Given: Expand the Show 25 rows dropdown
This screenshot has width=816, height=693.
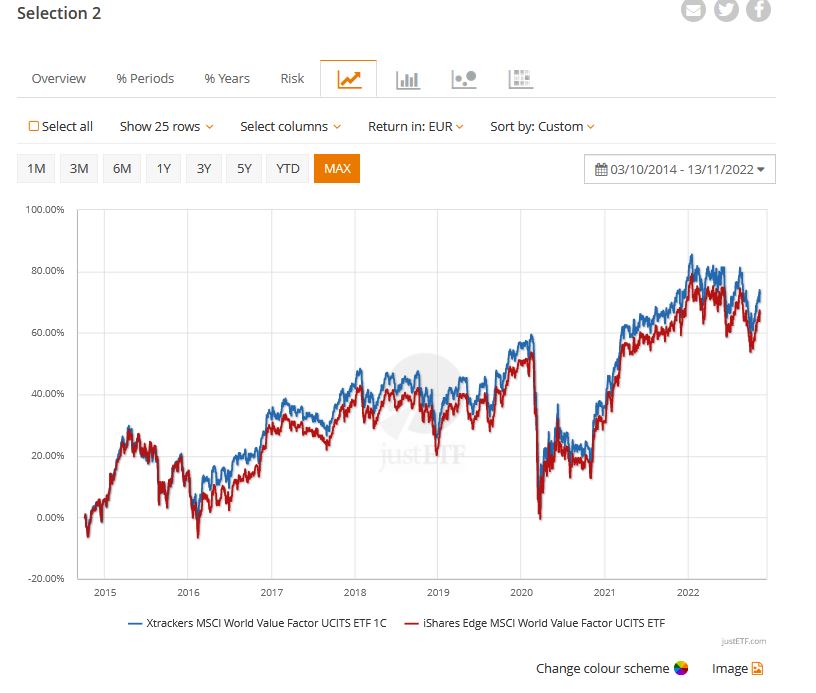Looking at the screenshot, I should point(166,126).
